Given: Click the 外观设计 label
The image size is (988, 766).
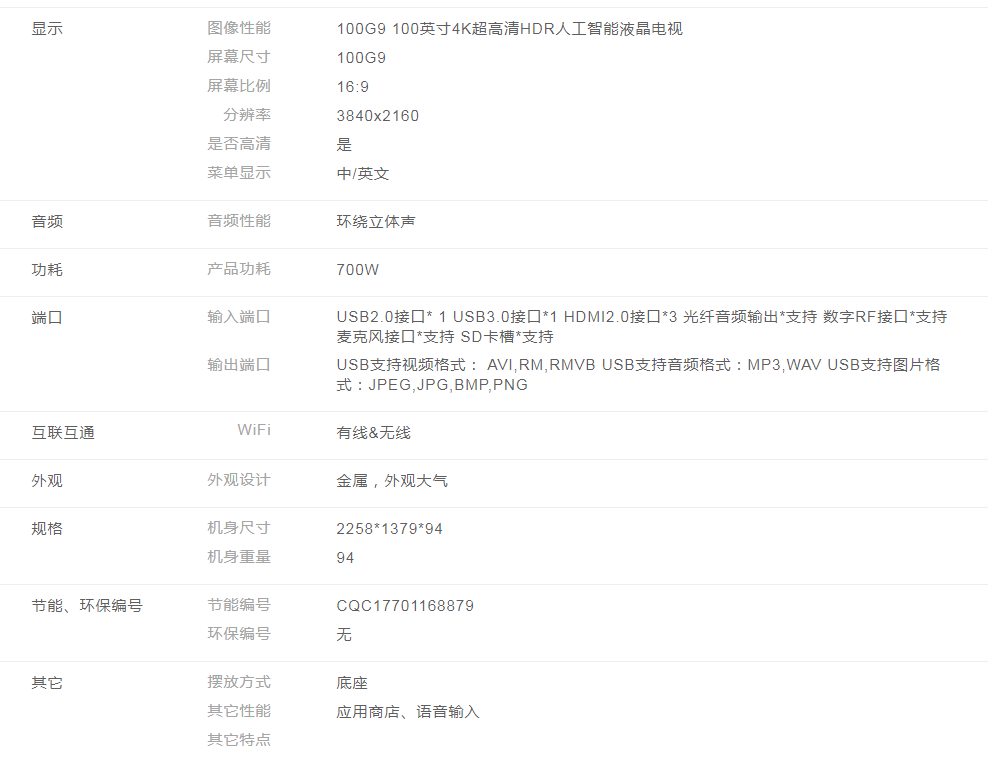Looking at the screenshot, I should (239, 480).
